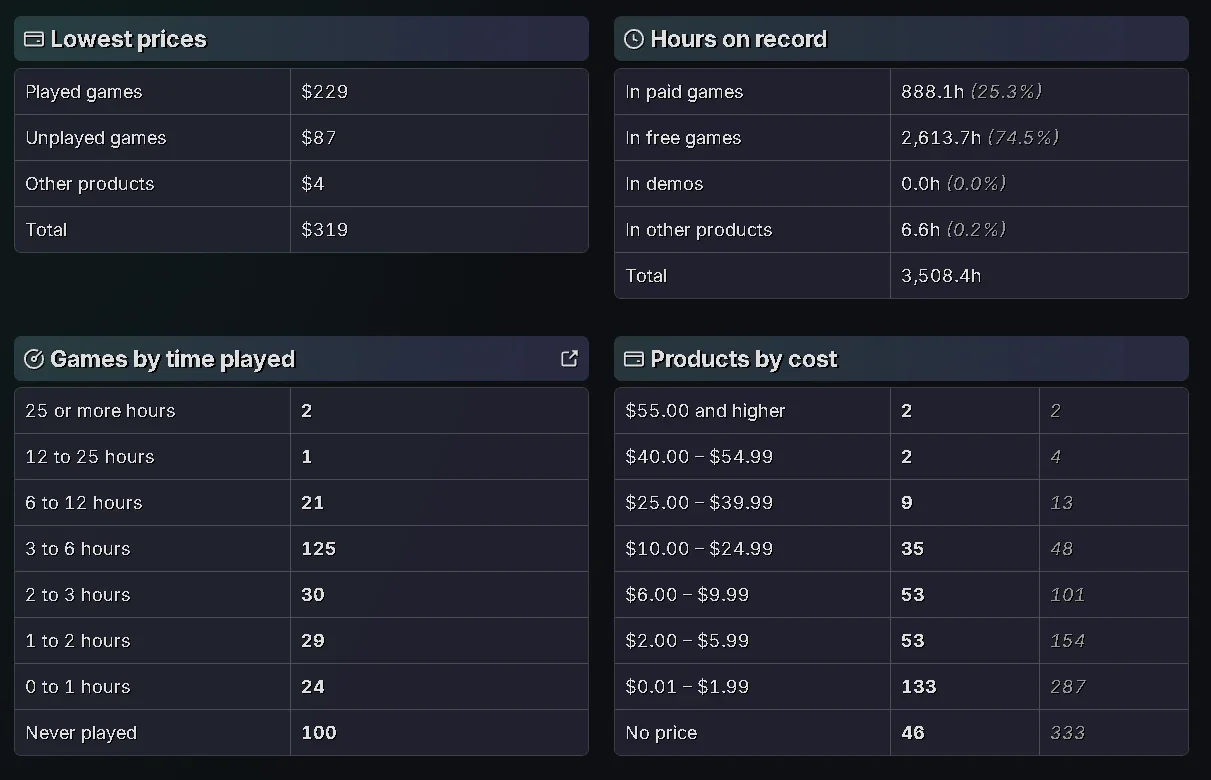The width and height of the screenshot is (1211, 780).
Task: Click the Products by cost heading
Action: click(x=743, y=359)
